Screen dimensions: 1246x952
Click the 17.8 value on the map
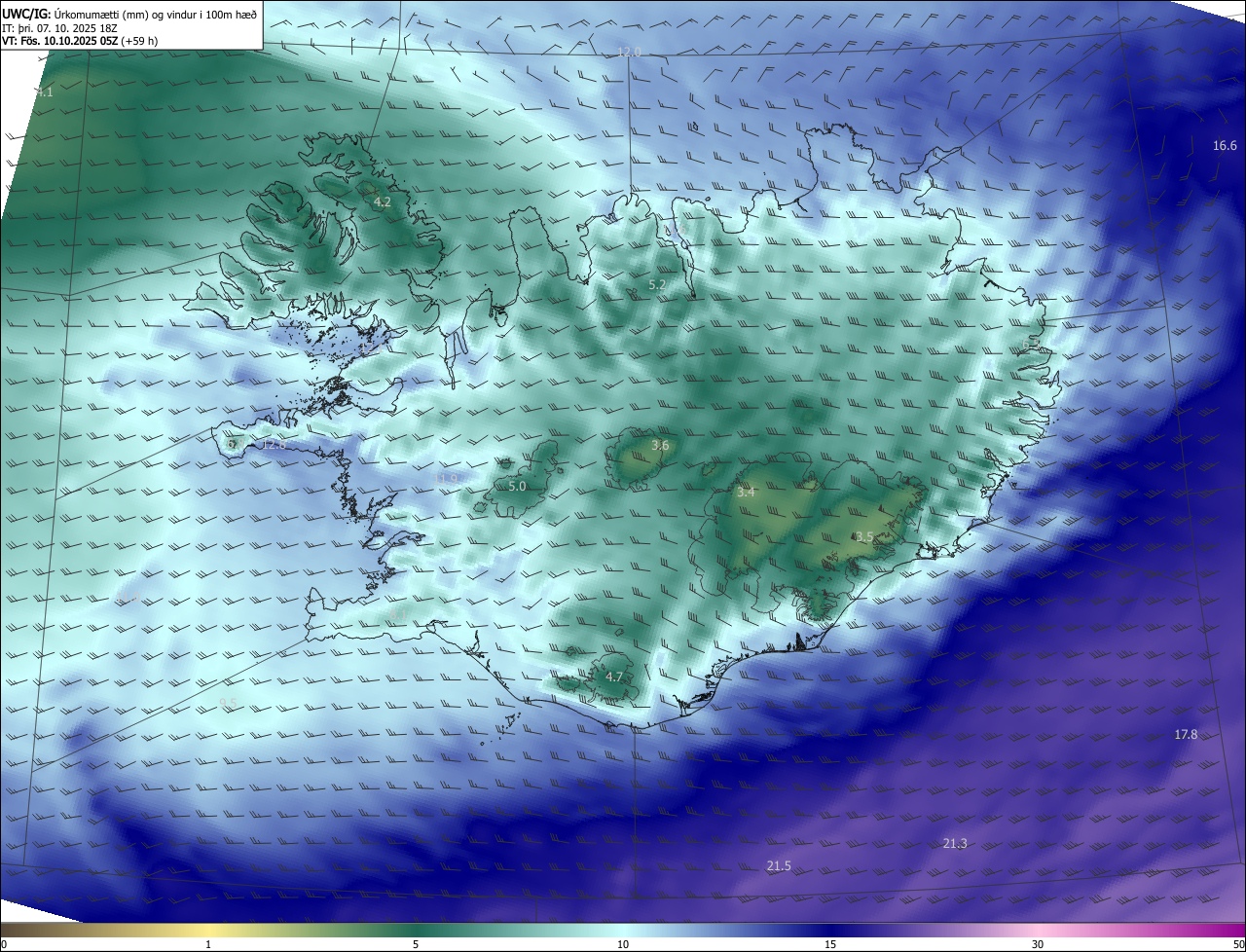(1186, 735)
